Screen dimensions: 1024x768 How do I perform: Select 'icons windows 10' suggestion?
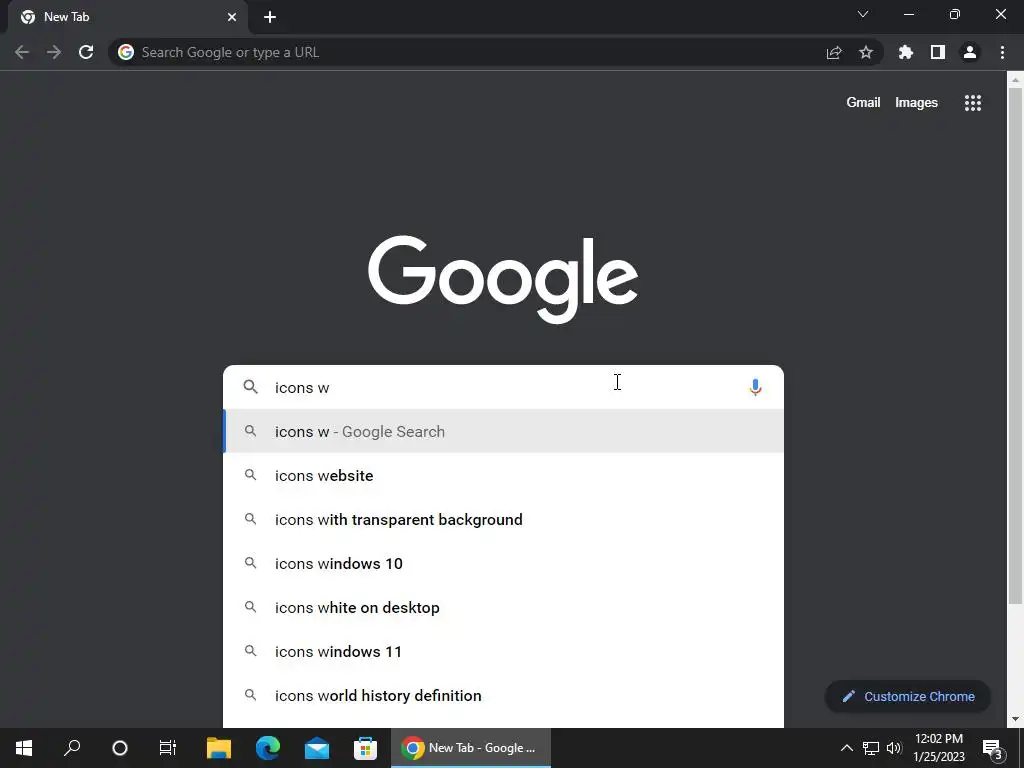(504, 564)
